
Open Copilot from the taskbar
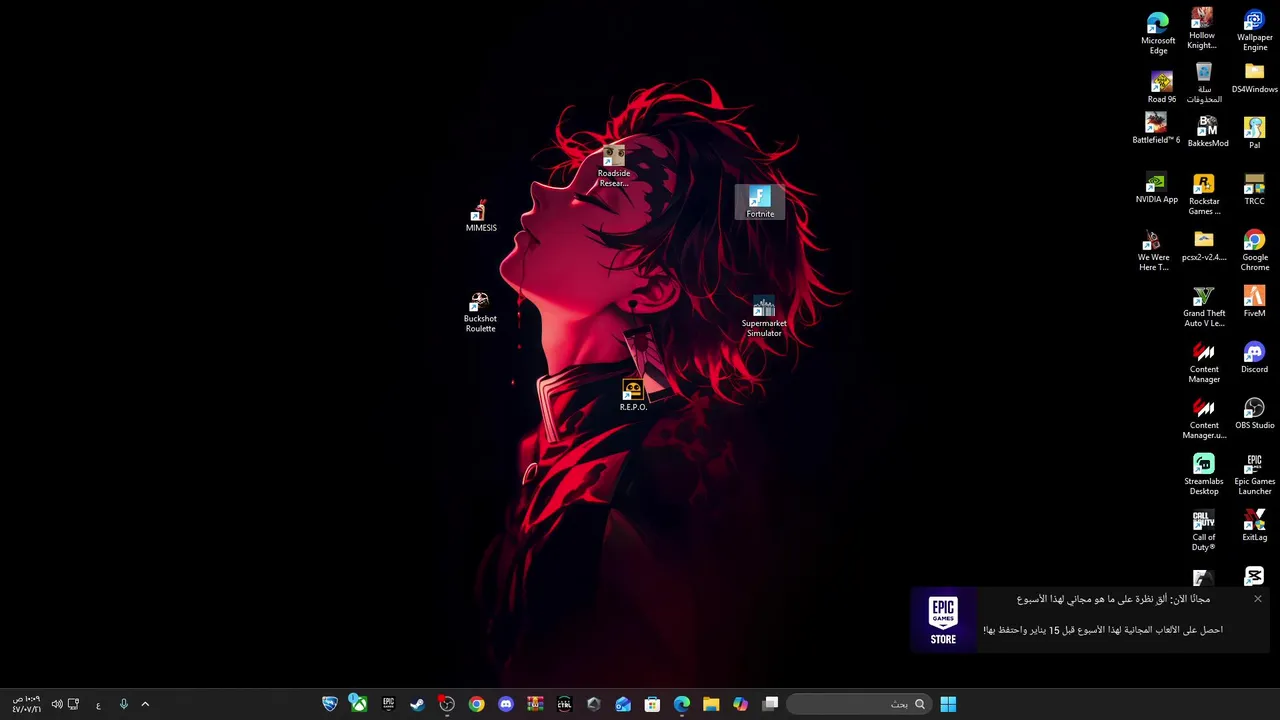740,704
